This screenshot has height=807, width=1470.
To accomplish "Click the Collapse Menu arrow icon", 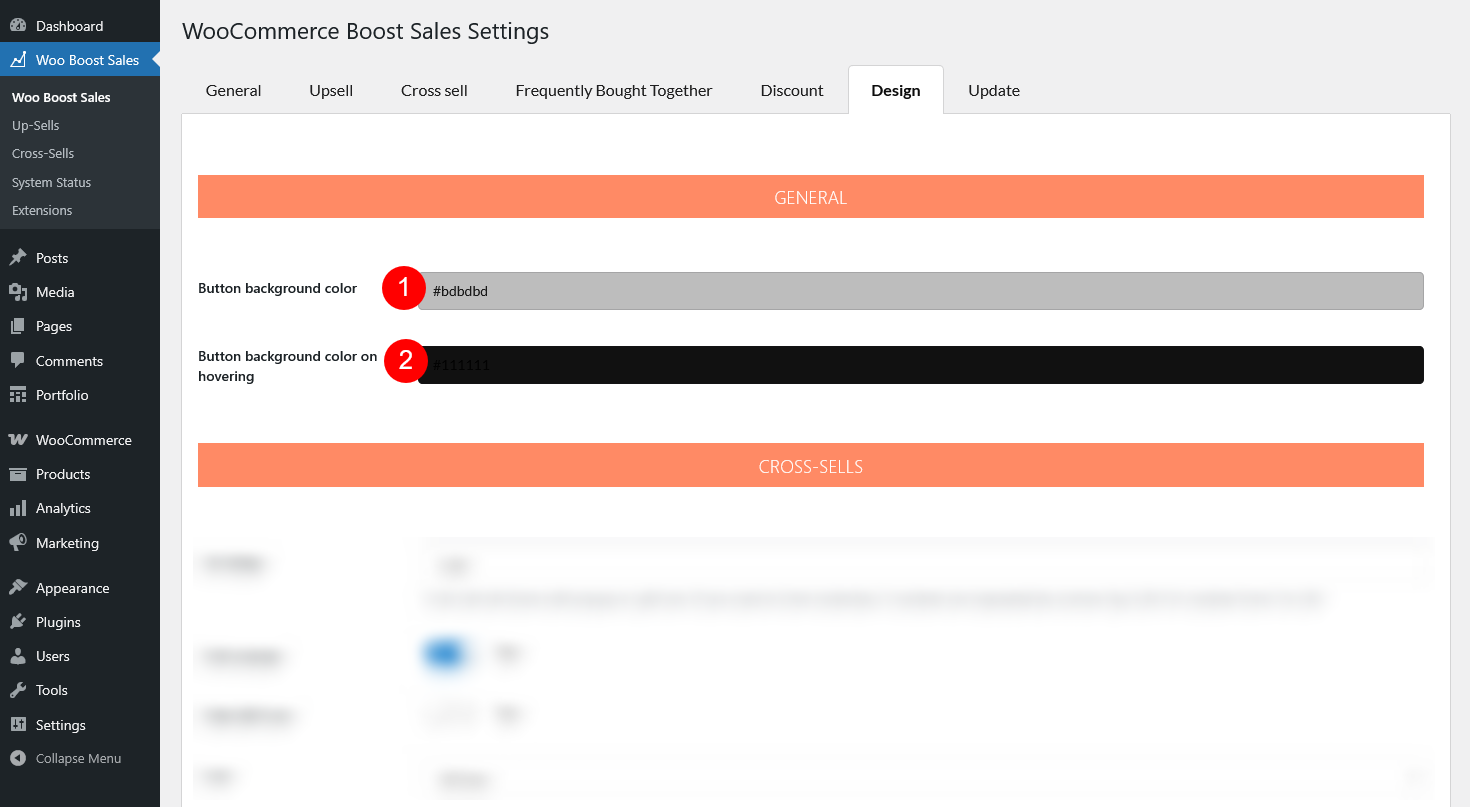I will 18,759.
